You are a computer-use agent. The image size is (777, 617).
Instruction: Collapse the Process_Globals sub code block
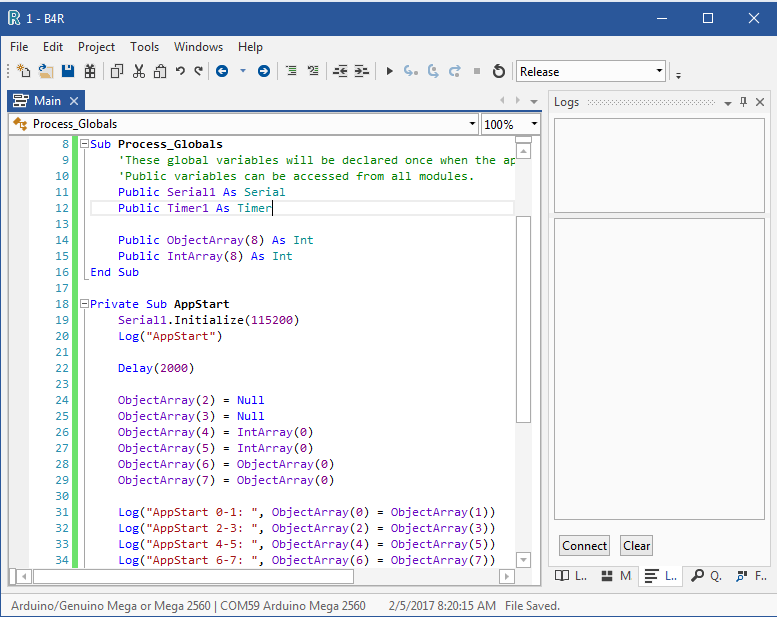coord(84,144)
